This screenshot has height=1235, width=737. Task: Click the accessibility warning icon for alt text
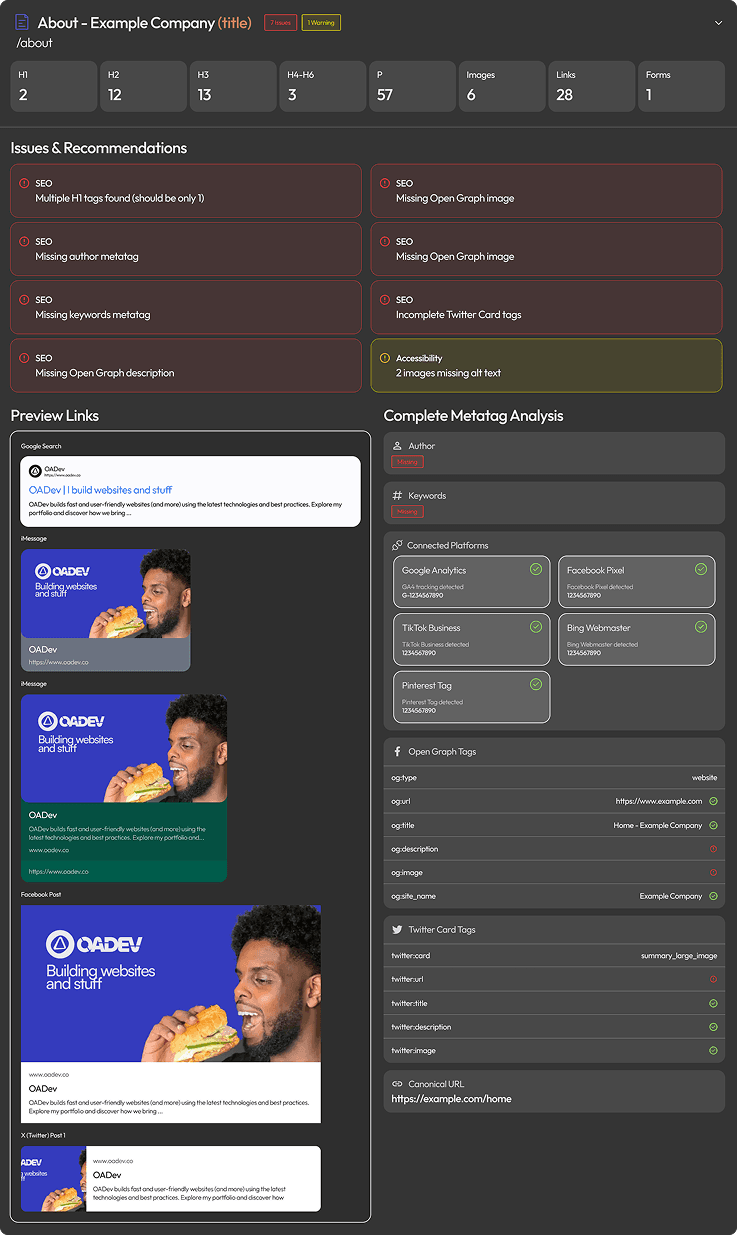(x=385, y=358)
